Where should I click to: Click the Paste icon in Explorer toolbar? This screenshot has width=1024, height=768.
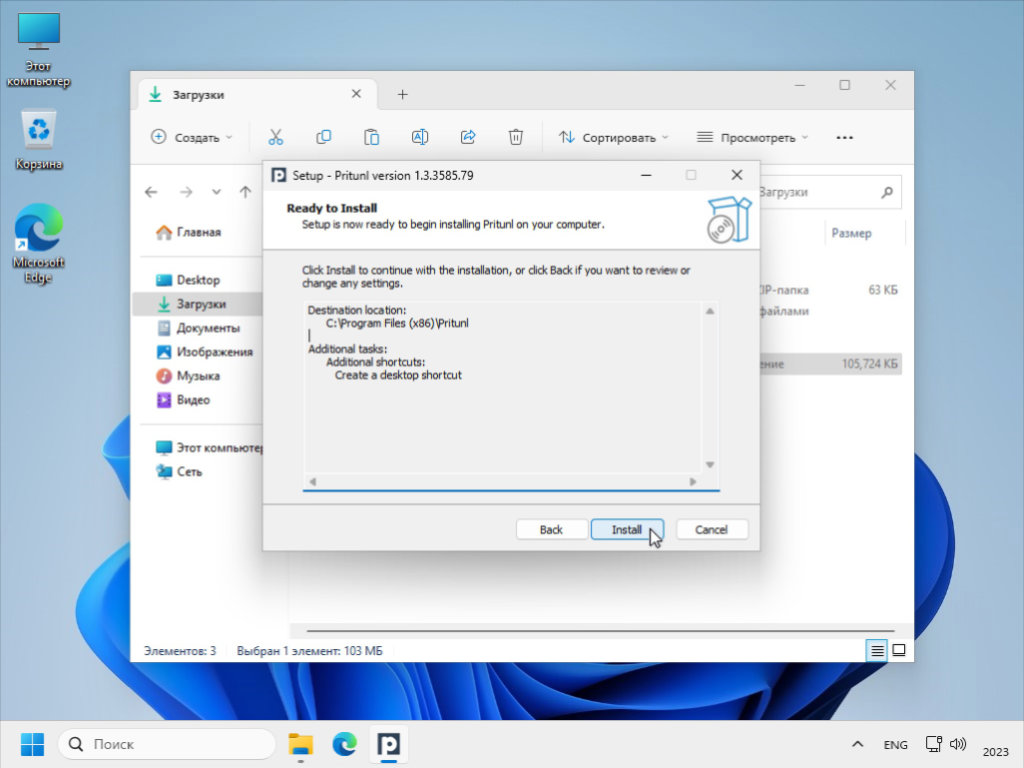tap(372, 137)
